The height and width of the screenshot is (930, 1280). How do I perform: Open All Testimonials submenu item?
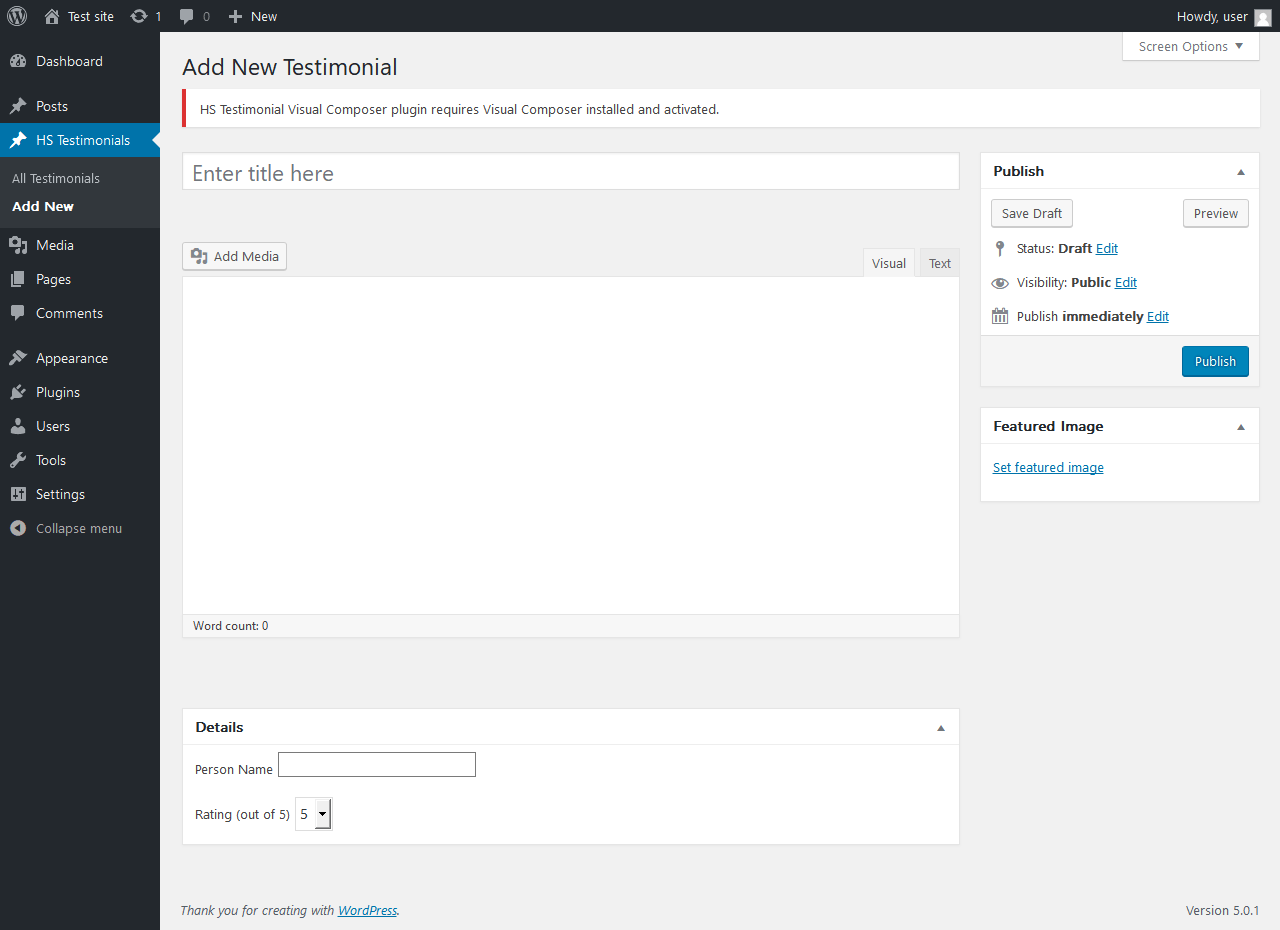point(56,178)
